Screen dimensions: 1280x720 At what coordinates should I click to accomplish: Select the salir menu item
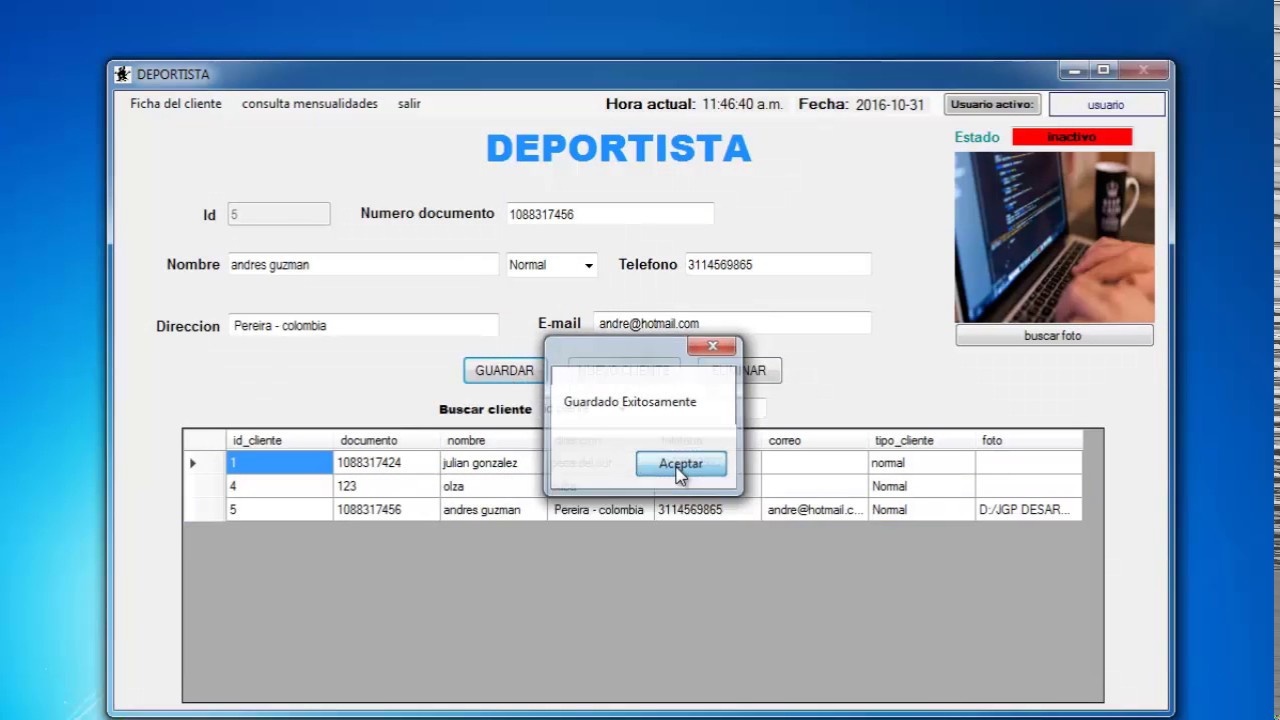pyautogui.click(x=409, y=104)
